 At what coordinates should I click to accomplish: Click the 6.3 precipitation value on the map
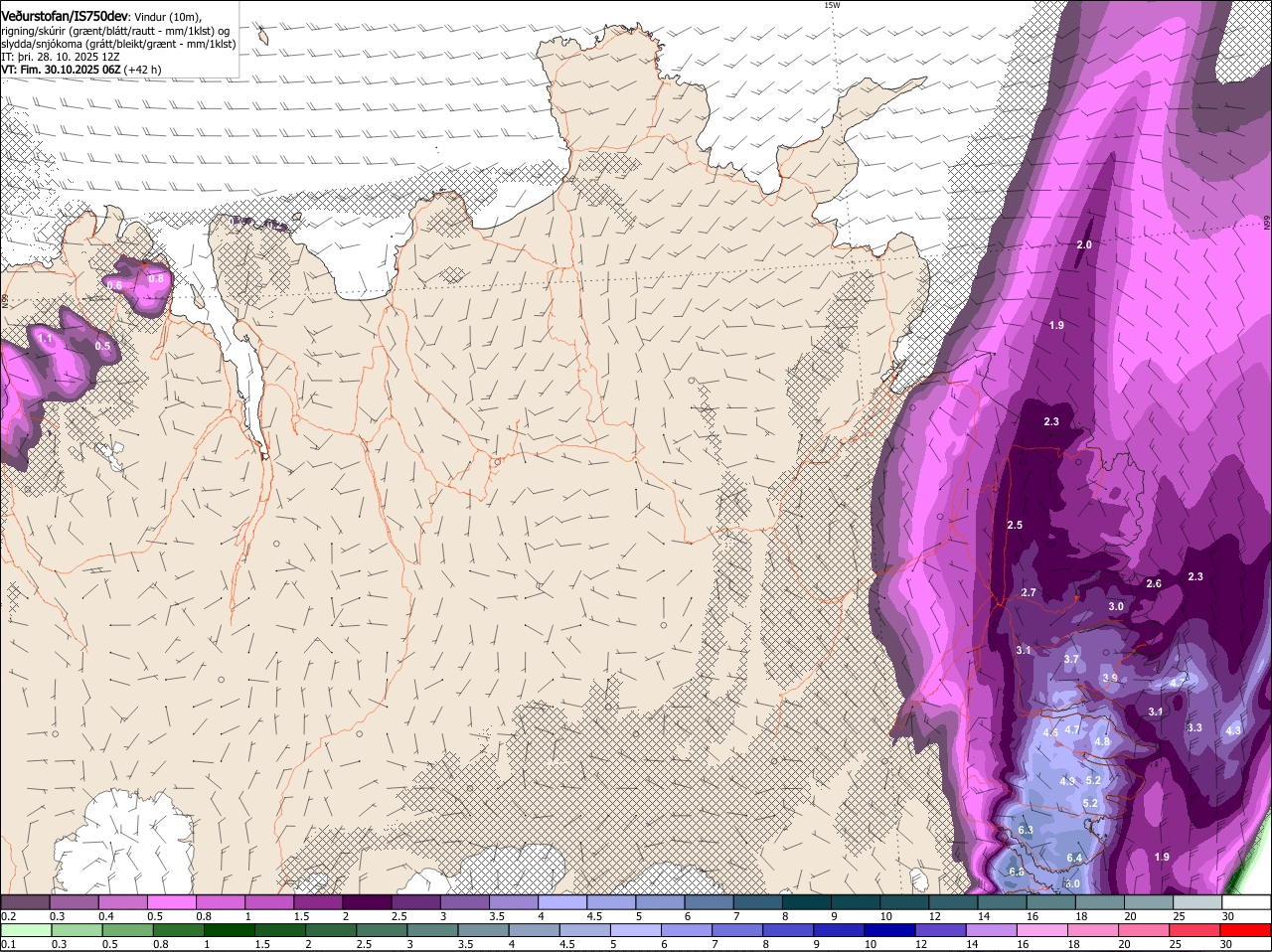pos(1027,830)
